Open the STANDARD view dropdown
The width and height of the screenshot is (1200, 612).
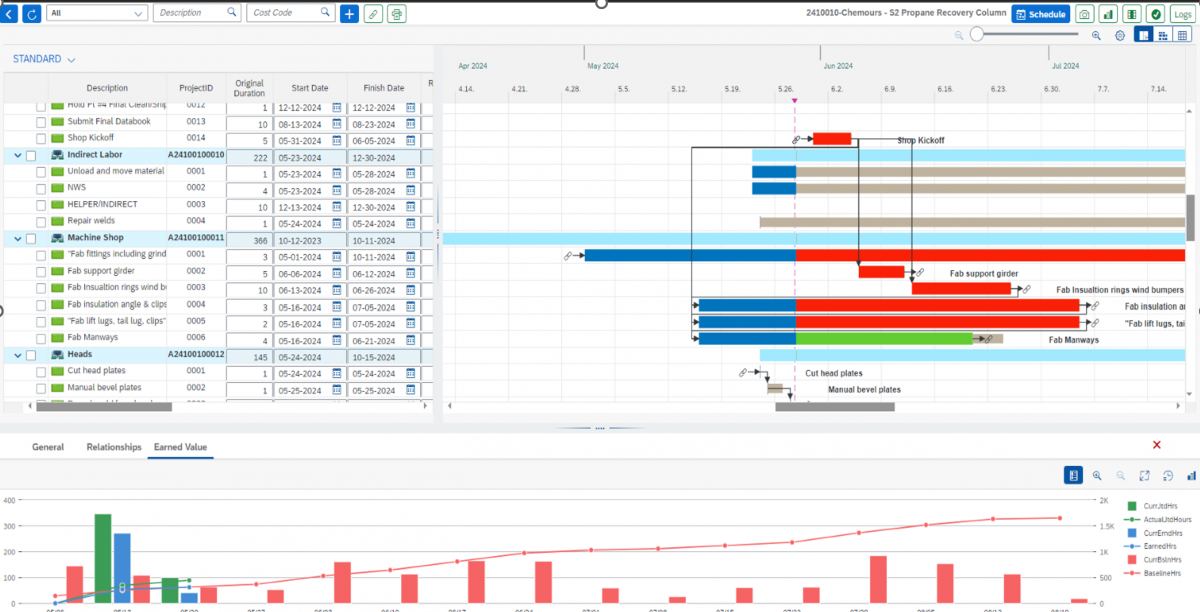(44, 60)
